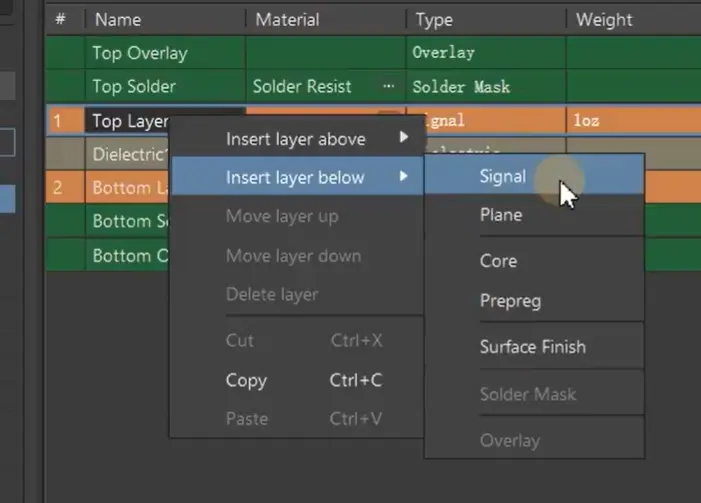Expand the Insert layer above submenu arrow

pos(404,138)
